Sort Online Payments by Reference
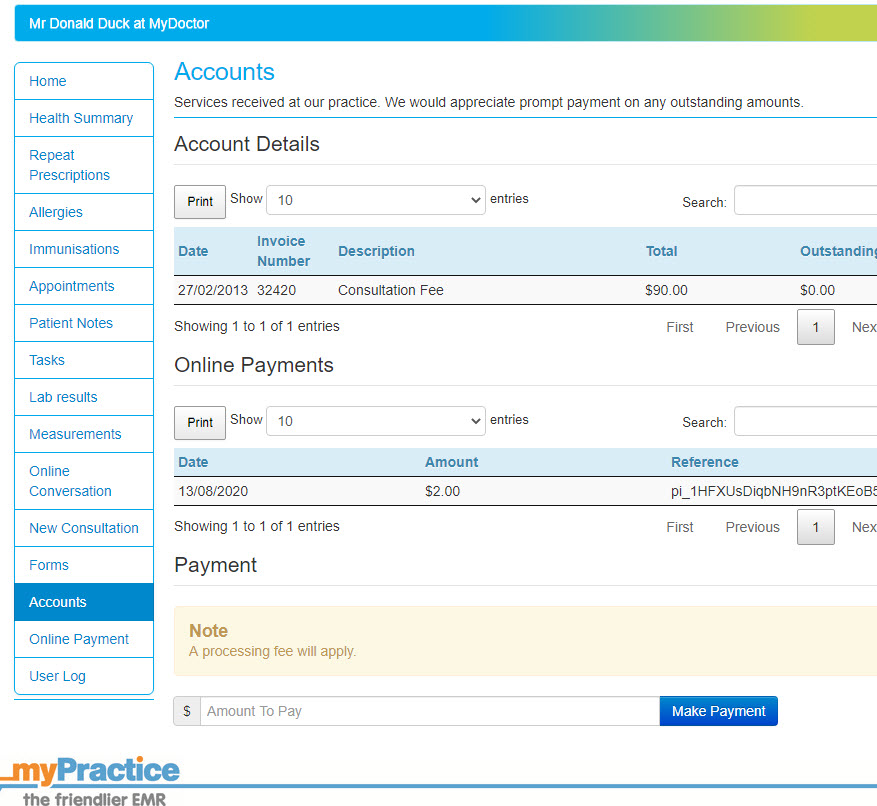877x806 pixels. tap(704, 462)
